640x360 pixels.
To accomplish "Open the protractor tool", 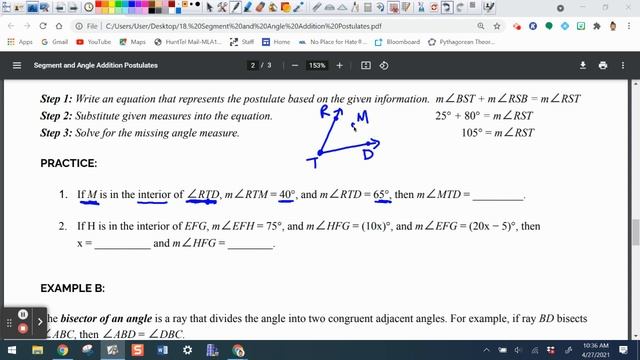I will point(330,7).
